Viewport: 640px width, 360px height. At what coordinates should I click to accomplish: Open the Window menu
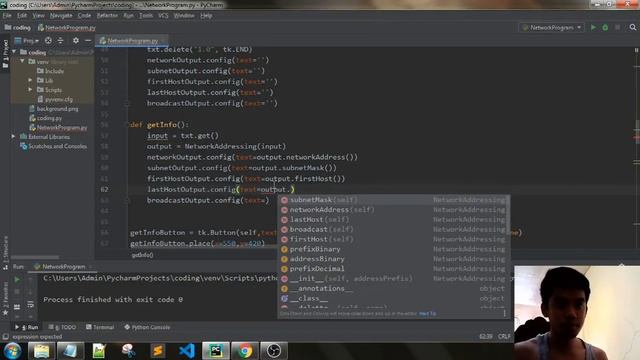click(184, 16)
